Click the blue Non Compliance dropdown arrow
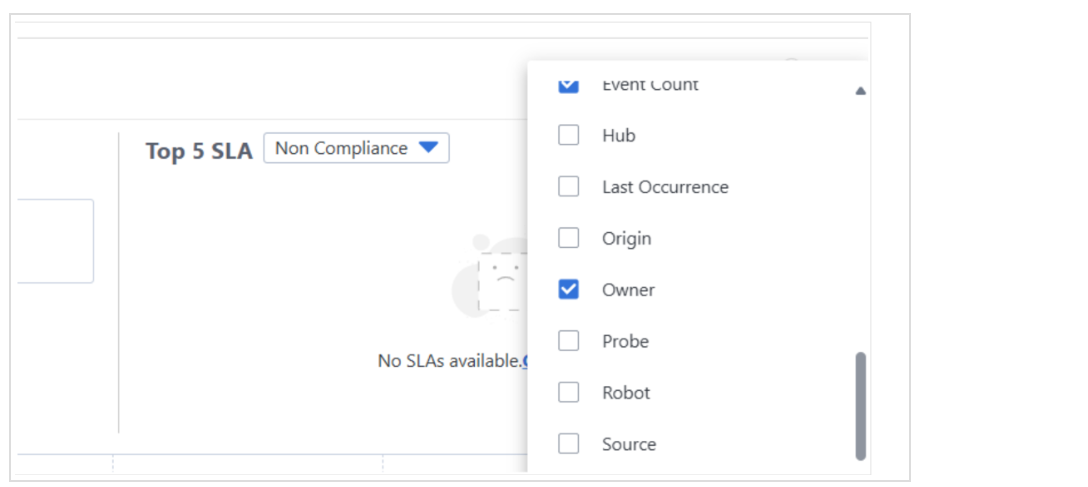Image resolution: width=1088 pixels, height=487 pixels. [x=428, y=148]
